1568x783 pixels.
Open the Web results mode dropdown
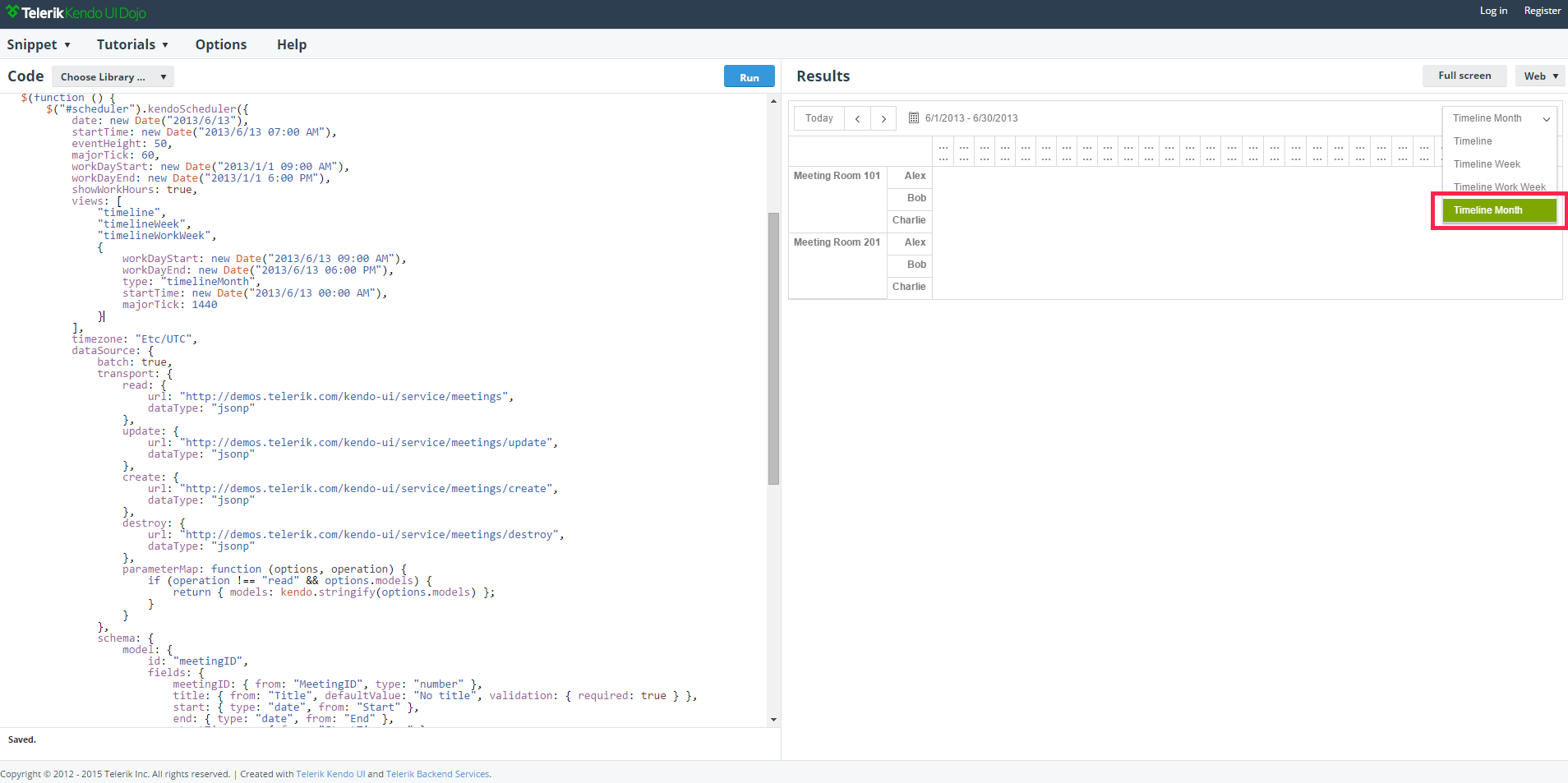1540,76
